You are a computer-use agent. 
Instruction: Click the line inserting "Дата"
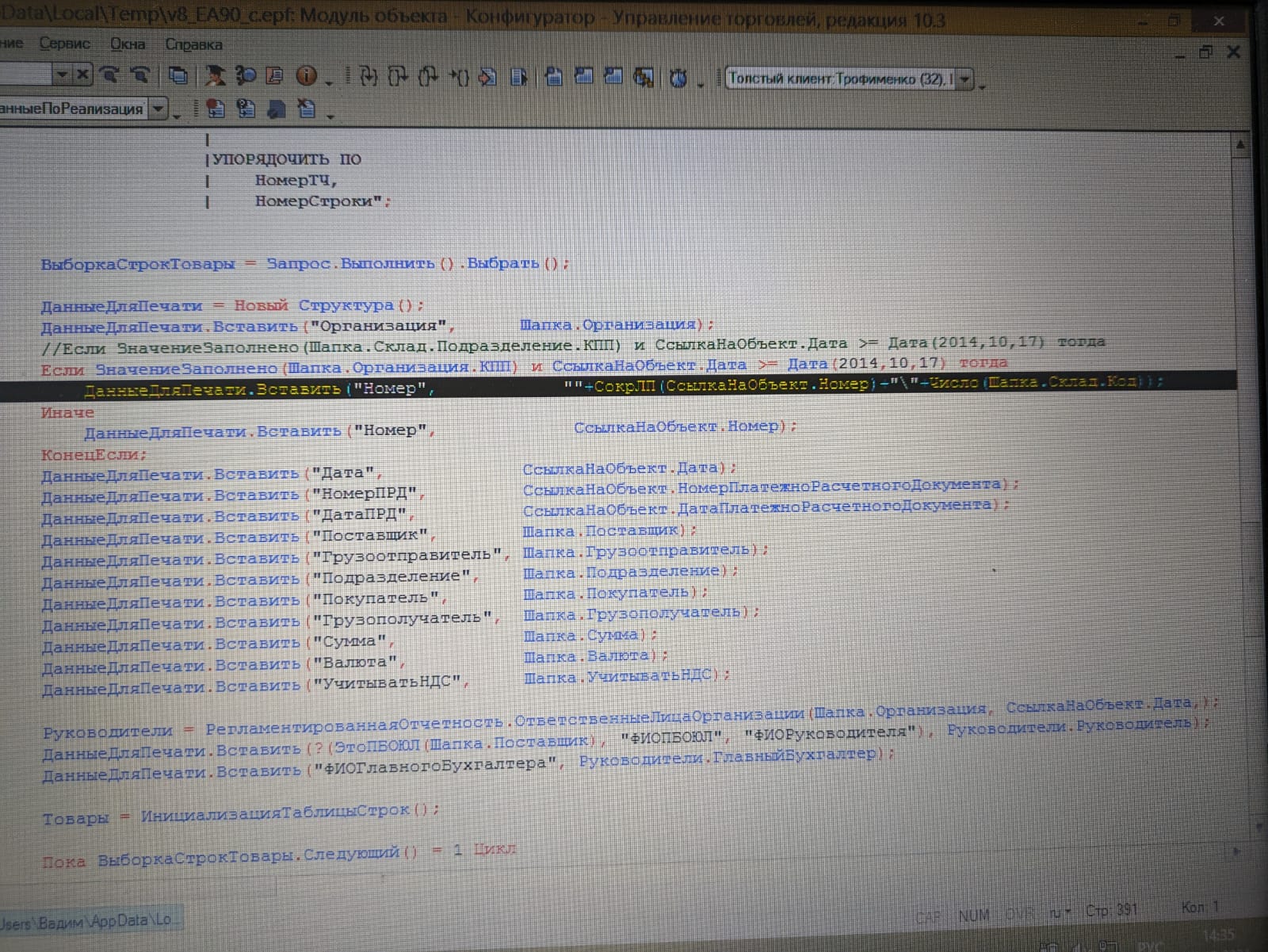(x=389, y=471)
